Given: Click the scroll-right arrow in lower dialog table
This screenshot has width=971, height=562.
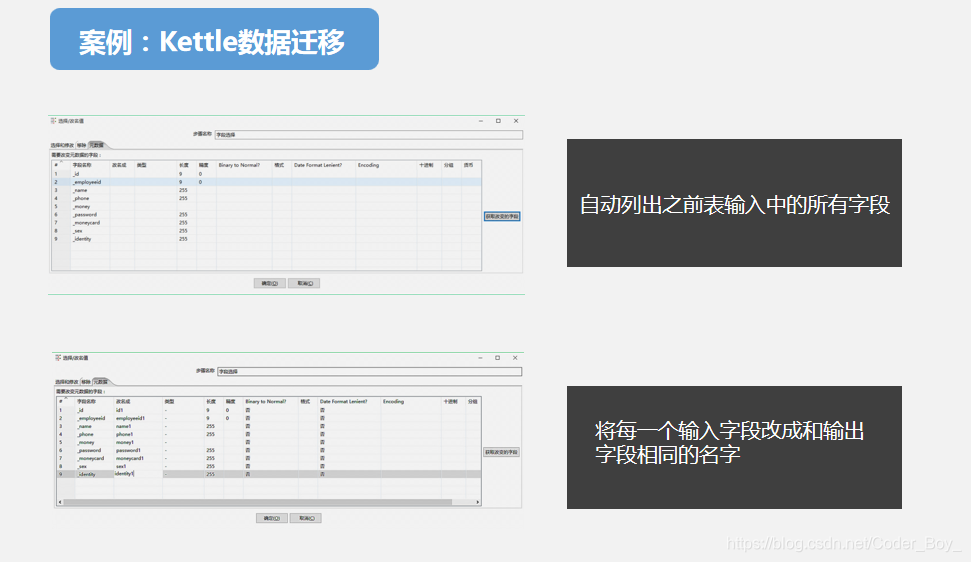Looking at the screenshot, I should (x=478, y=502).
